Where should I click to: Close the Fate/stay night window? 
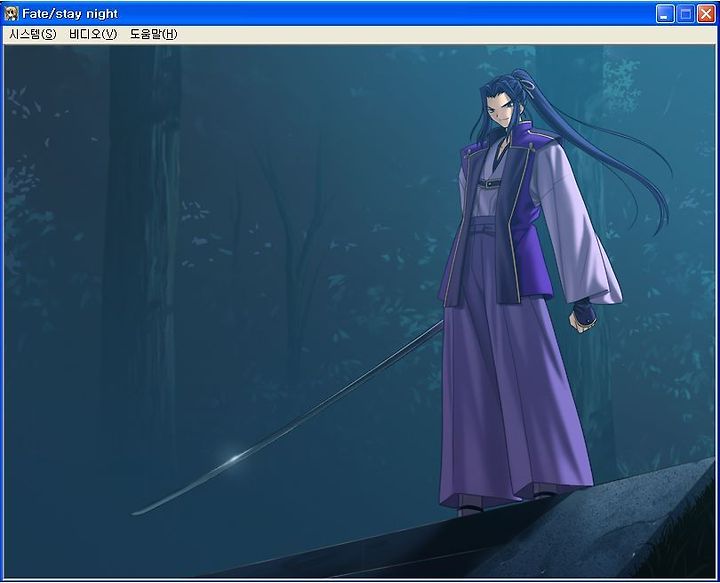coord(706,14)
